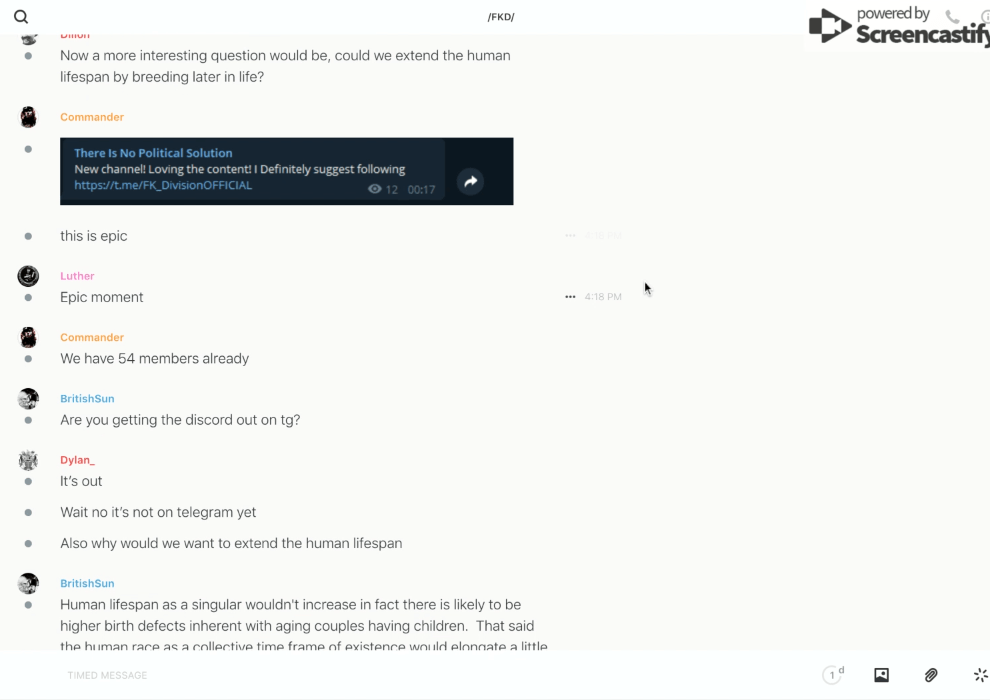The height and width of the screenshot is (700, 990).
Task: Select the message "We have 54 members already"
Action: pyautogui.click(x=154, y=358)
